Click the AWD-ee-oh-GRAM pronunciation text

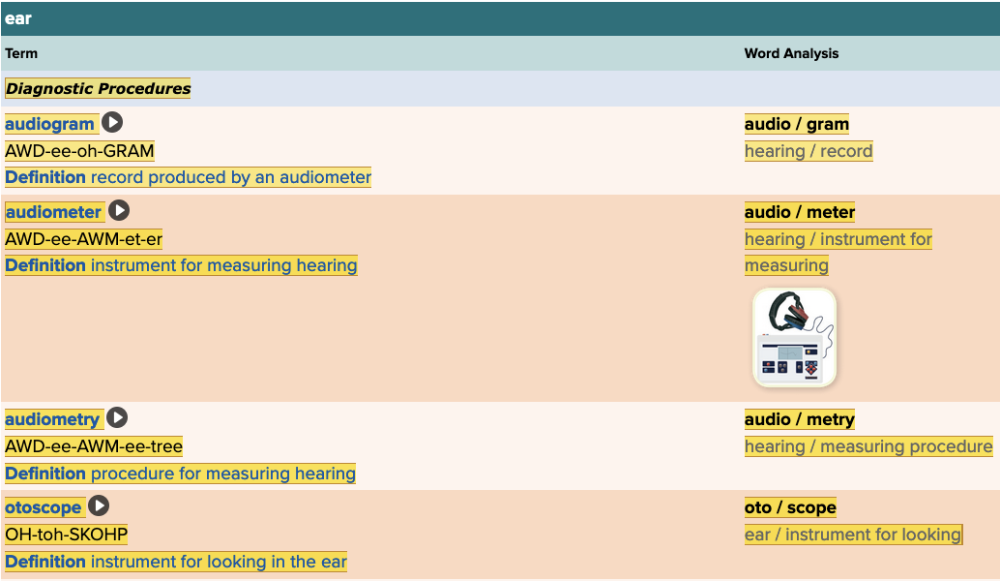coord(80,151)
